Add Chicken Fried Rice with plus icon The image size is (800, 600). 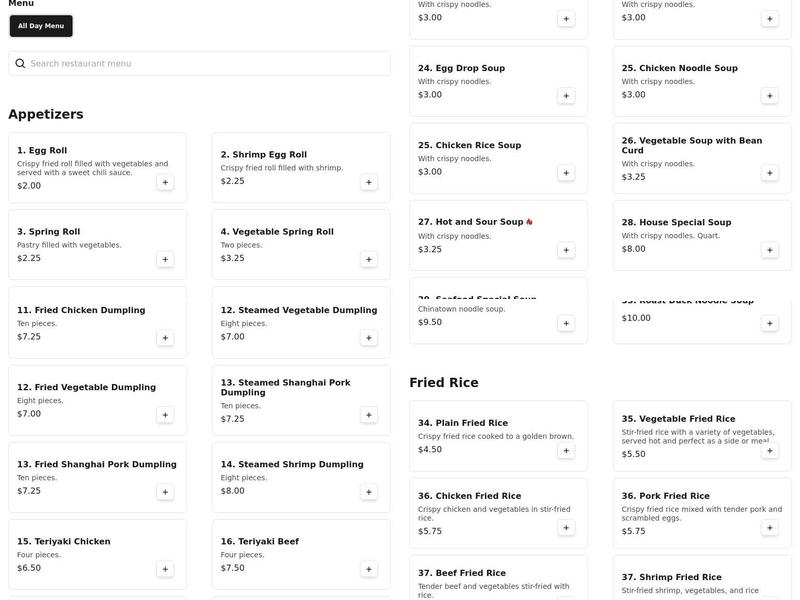click(x=566, y=528)
